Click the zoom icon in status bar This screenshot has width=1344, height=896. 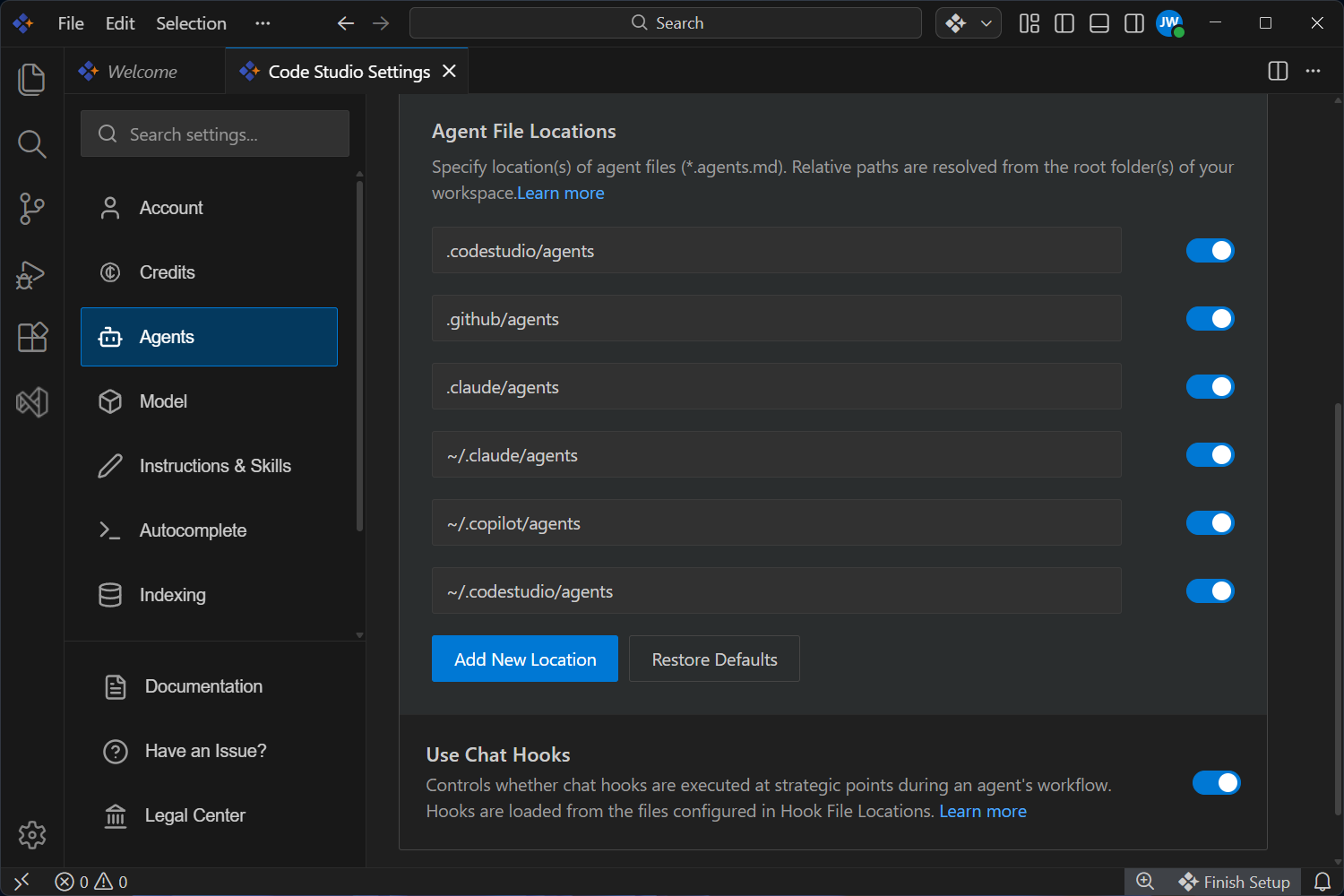coord(1145,882)
